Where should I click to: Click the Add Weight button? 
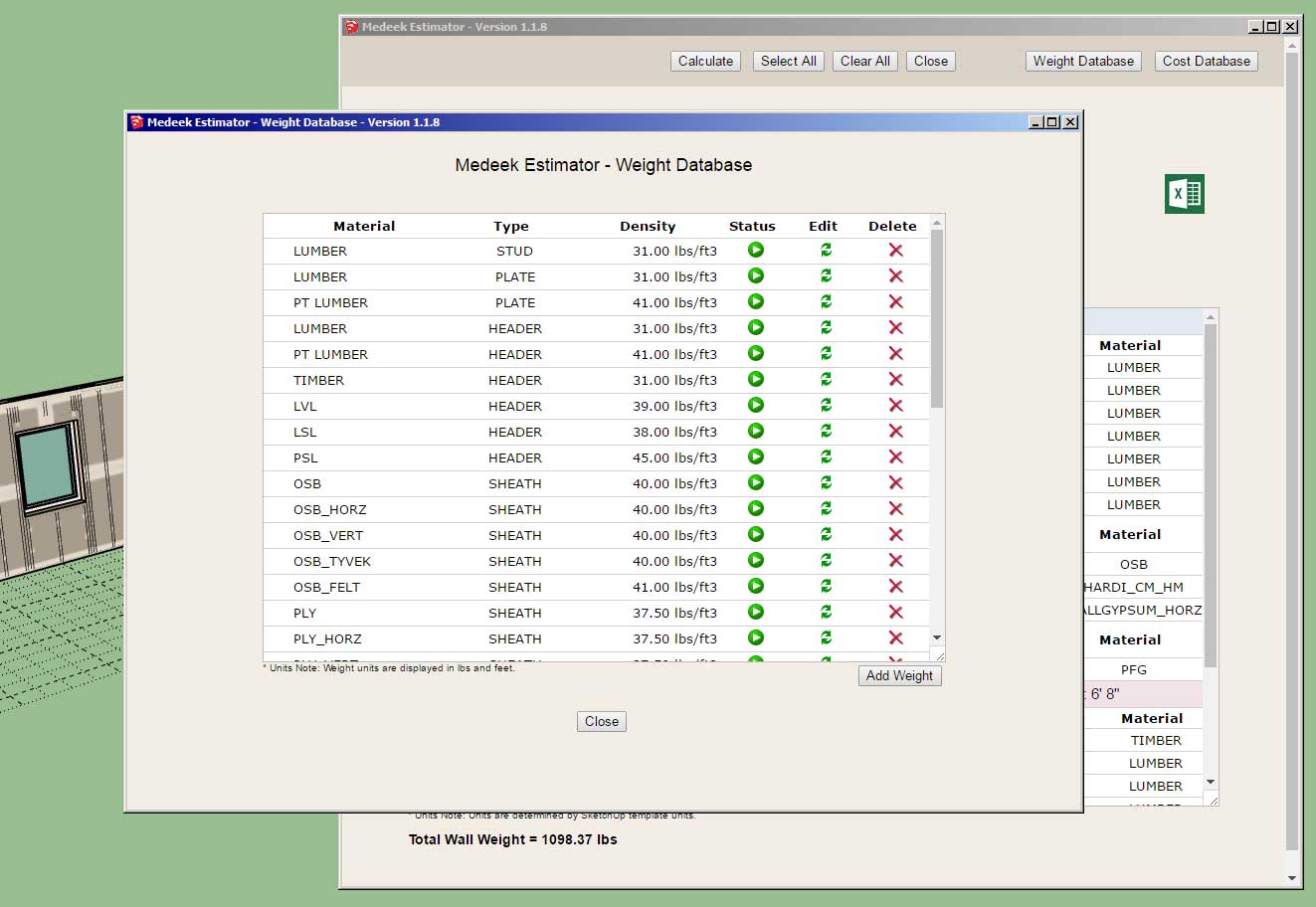click(899, 676)
